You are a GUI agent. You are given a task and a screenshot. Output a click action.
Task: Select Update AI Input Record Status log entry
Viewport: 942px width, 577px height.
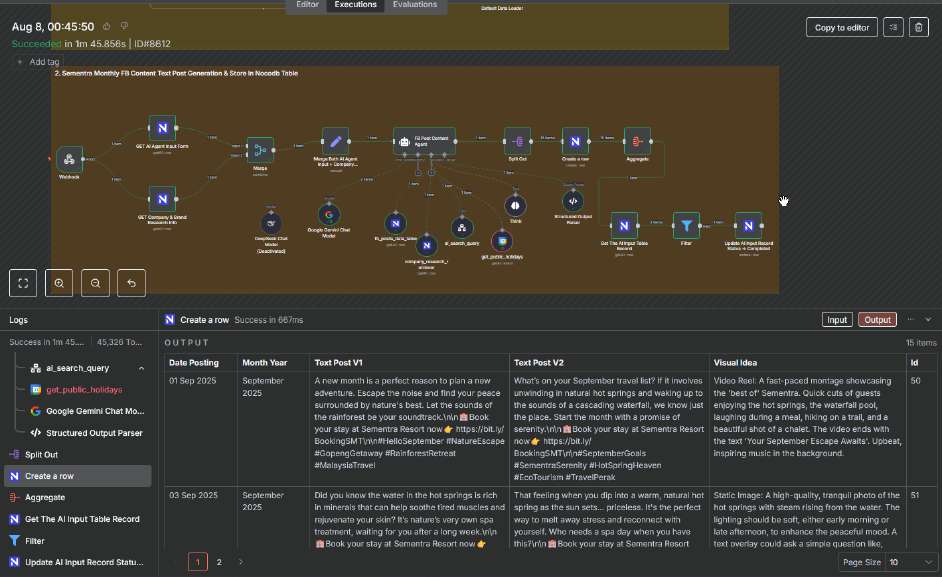click(77, 563)
